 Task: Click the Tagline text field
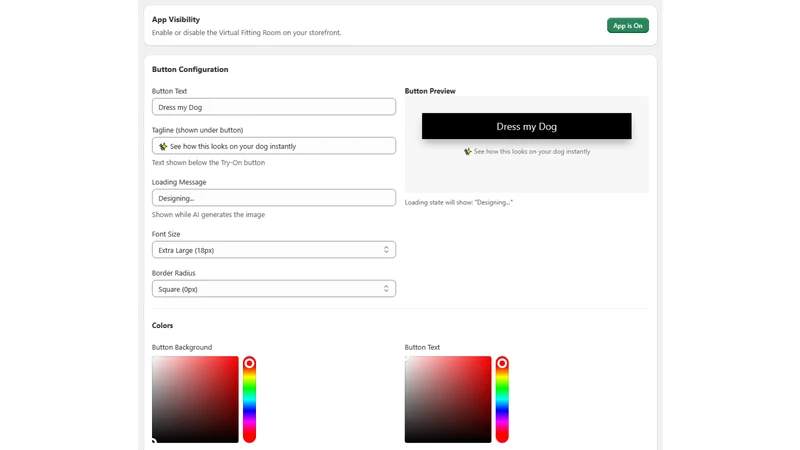click(x=273, y=146)
